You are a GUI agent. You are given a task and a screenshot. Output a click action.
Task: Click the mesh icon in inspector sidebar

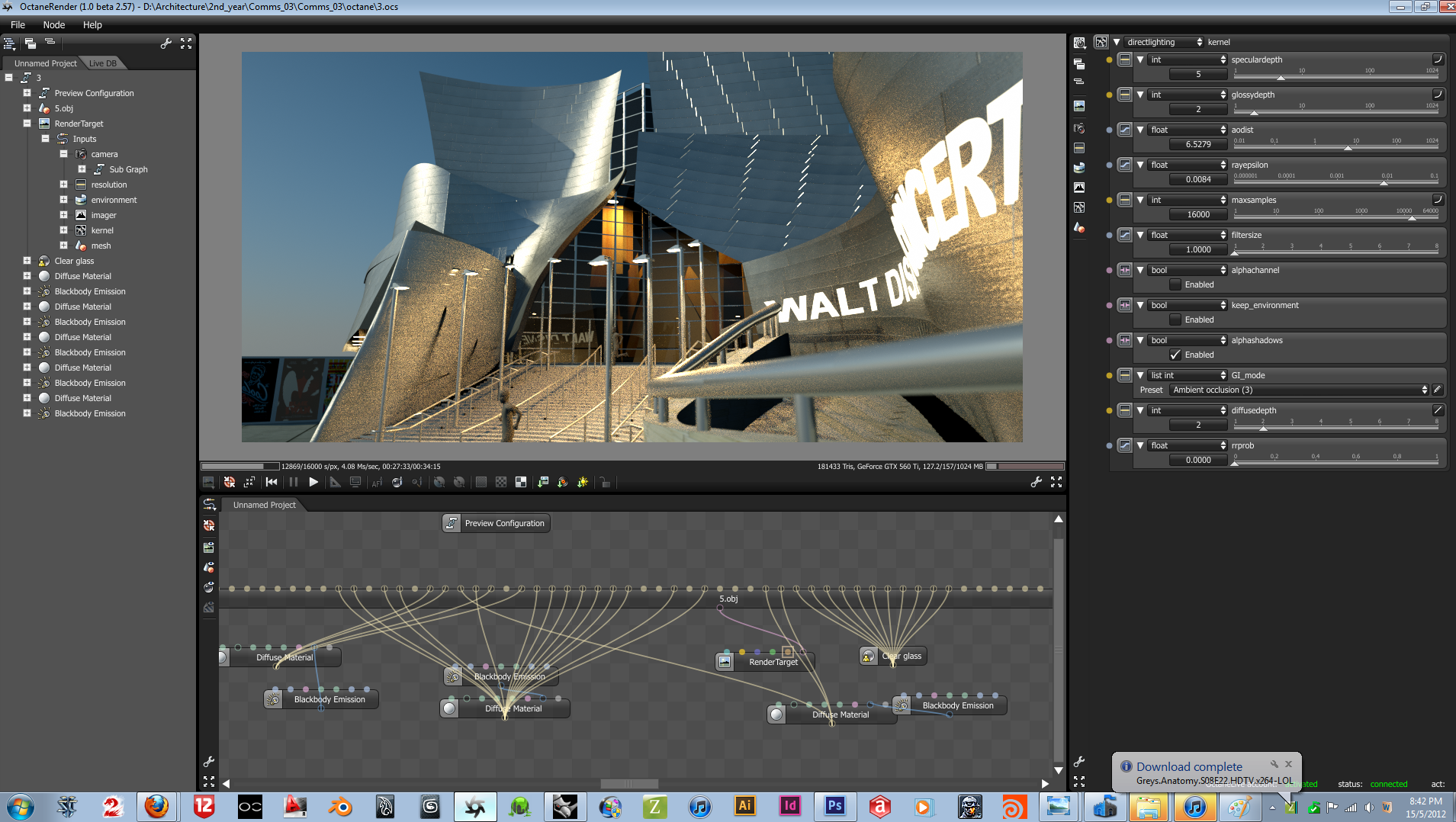pyautogui.click(x=1079, y=227)
